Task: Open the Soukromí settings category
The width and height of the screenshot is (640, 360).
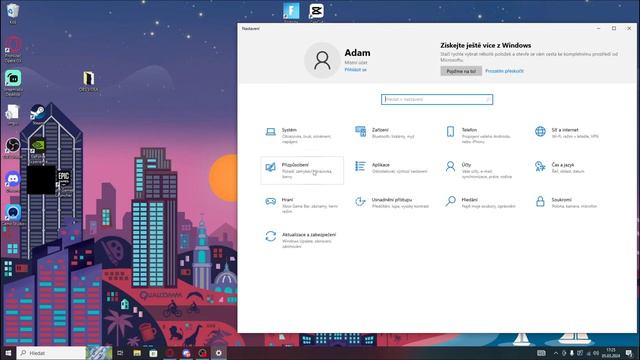Action: coord(571,206)
